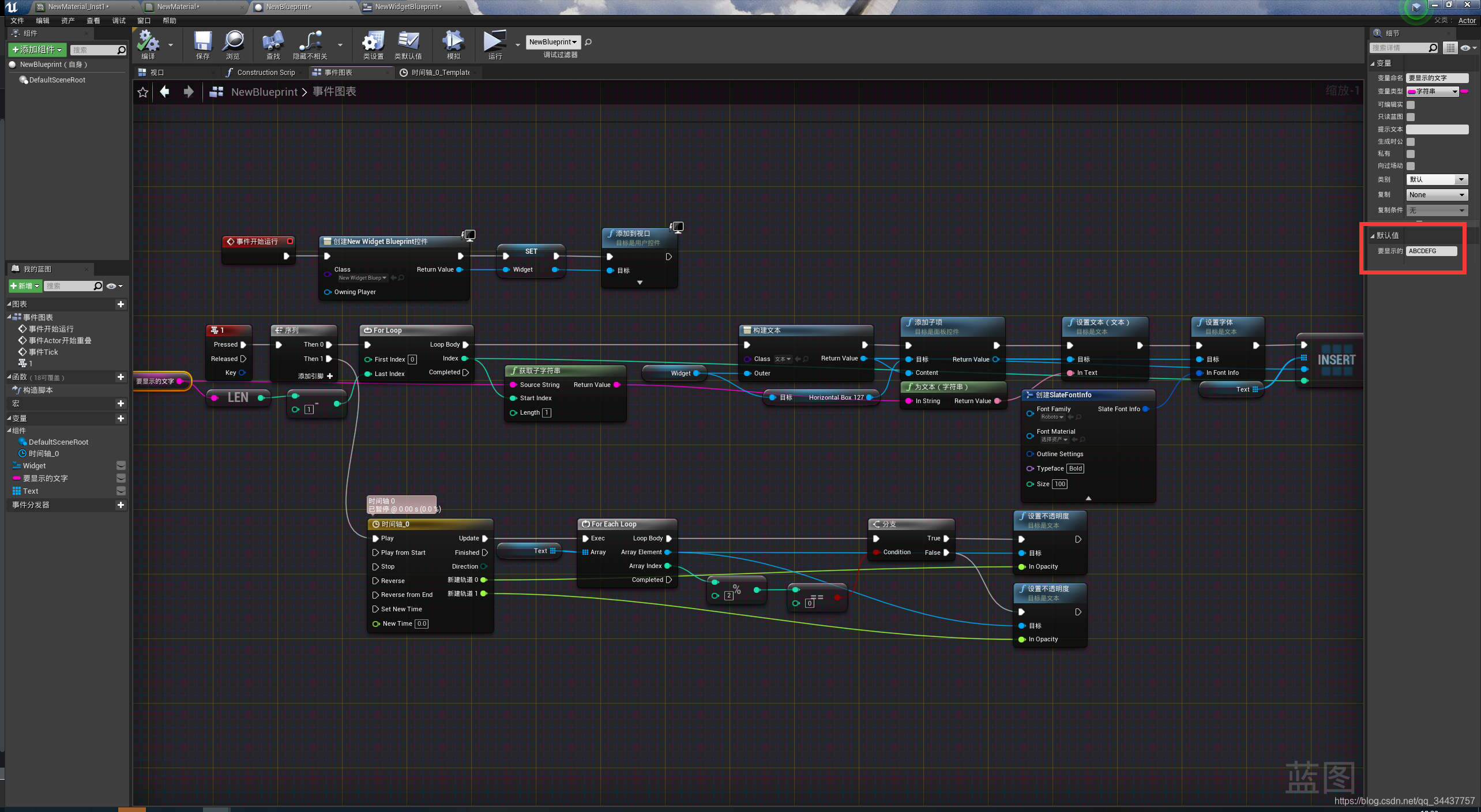Toggle visibility of Widget variable
Screen dimensions: 1481x812
[x=121, y=465]
